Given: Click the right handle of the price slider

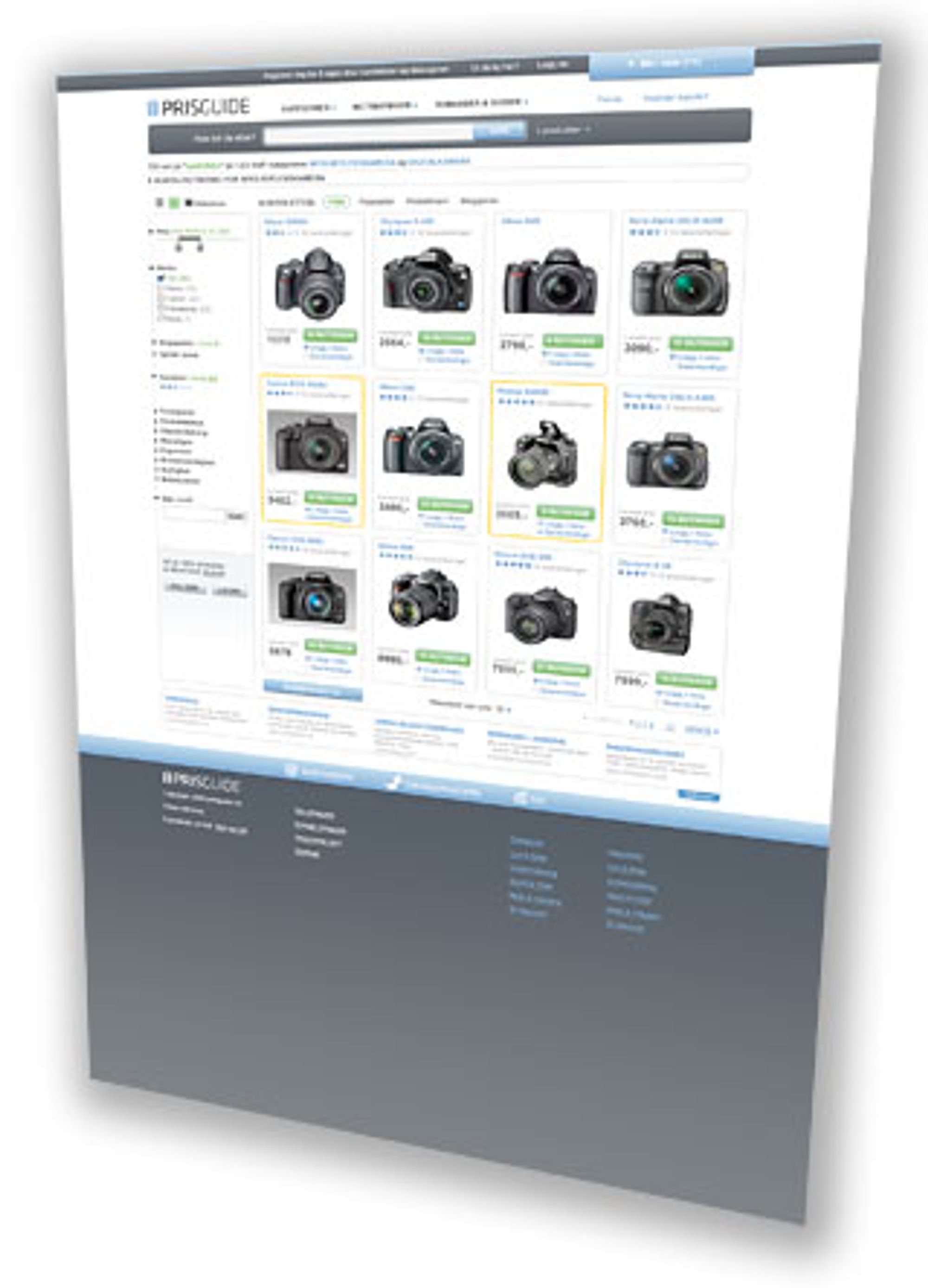Looking at the screenshot, I should (200, 248).
